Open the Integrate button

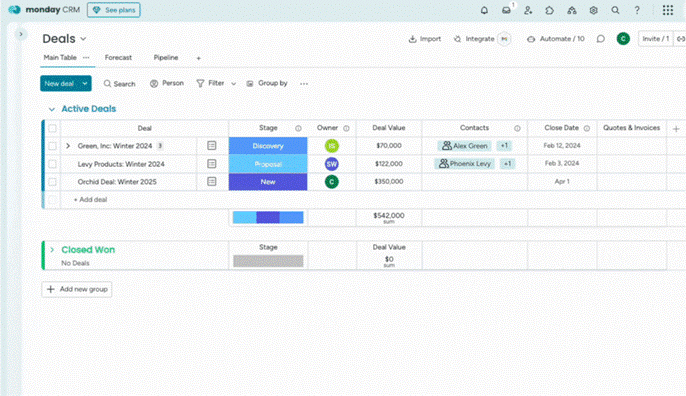click(474, 39)
